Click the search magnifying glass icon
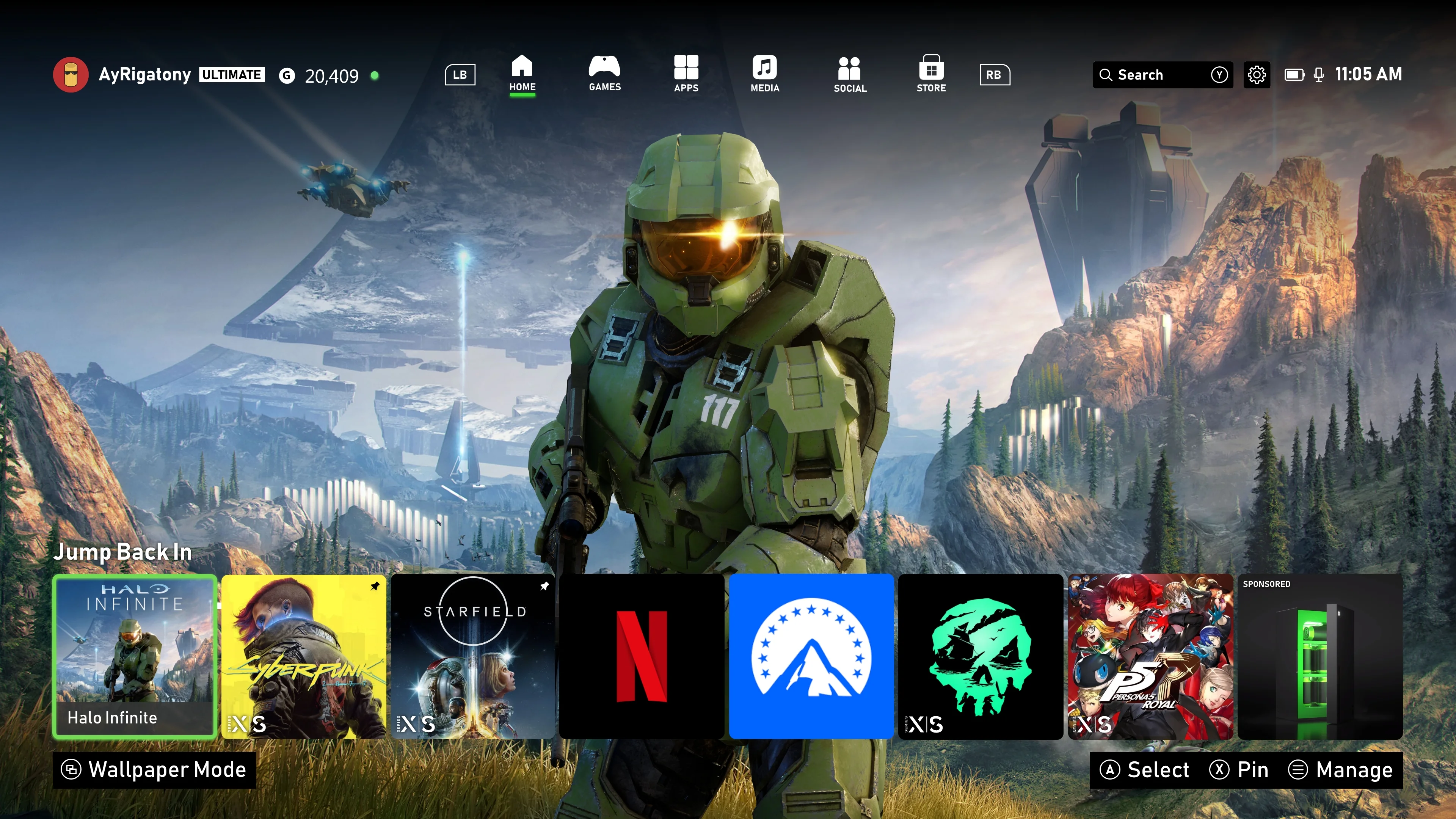Image resolution: width=1456 pixels, height=819 pixels. tap(1106, 75)
